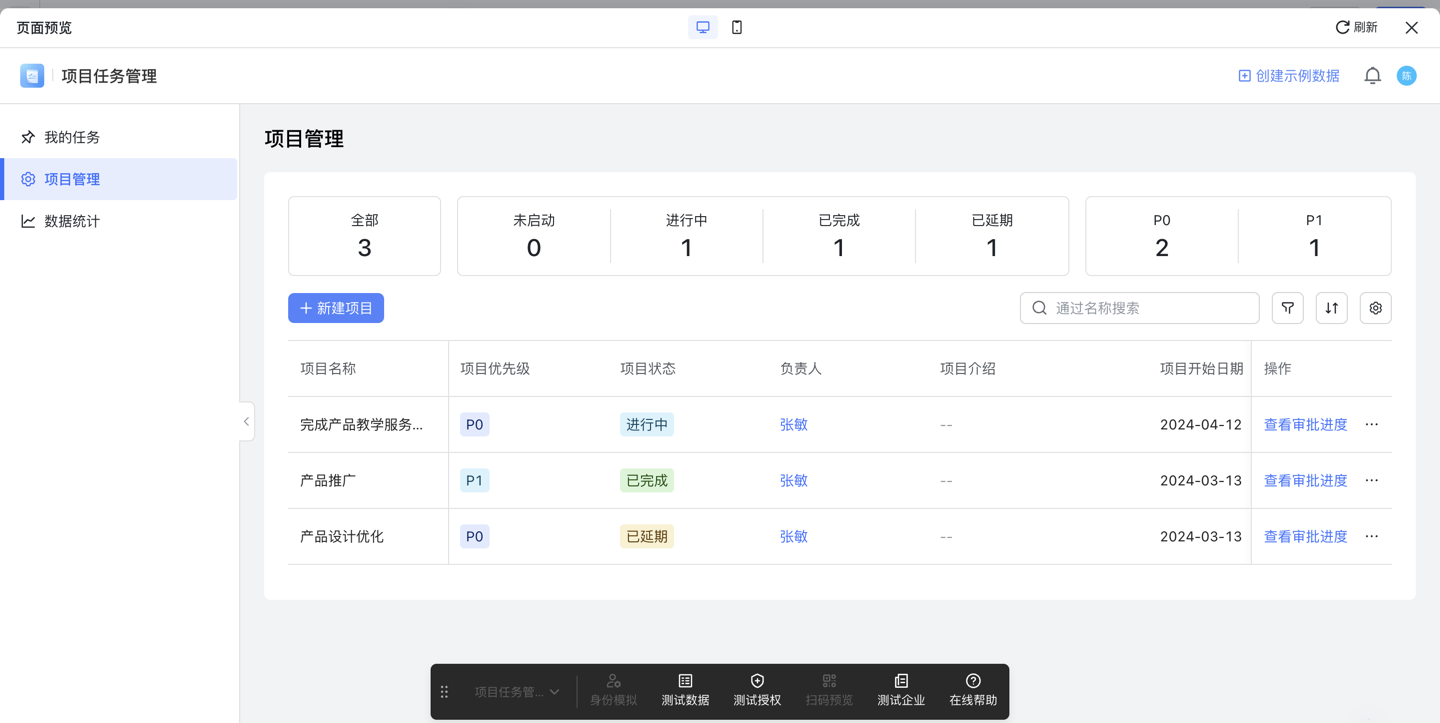Image resolution: width=1440 pixels, height=723 pixels.
Task: Click the 已延期 status tag in table
Action: coord(647,537)
